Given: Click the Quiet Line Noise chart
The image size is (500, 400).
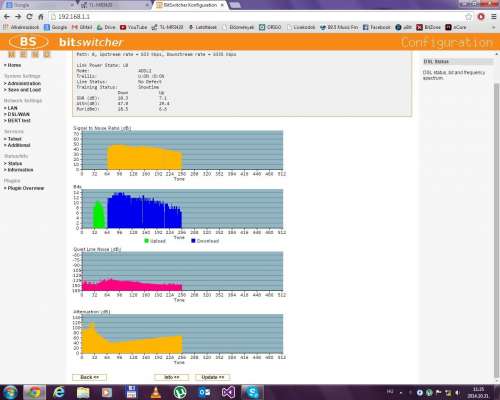Looking at the screenshot, I should pos(182,271).
